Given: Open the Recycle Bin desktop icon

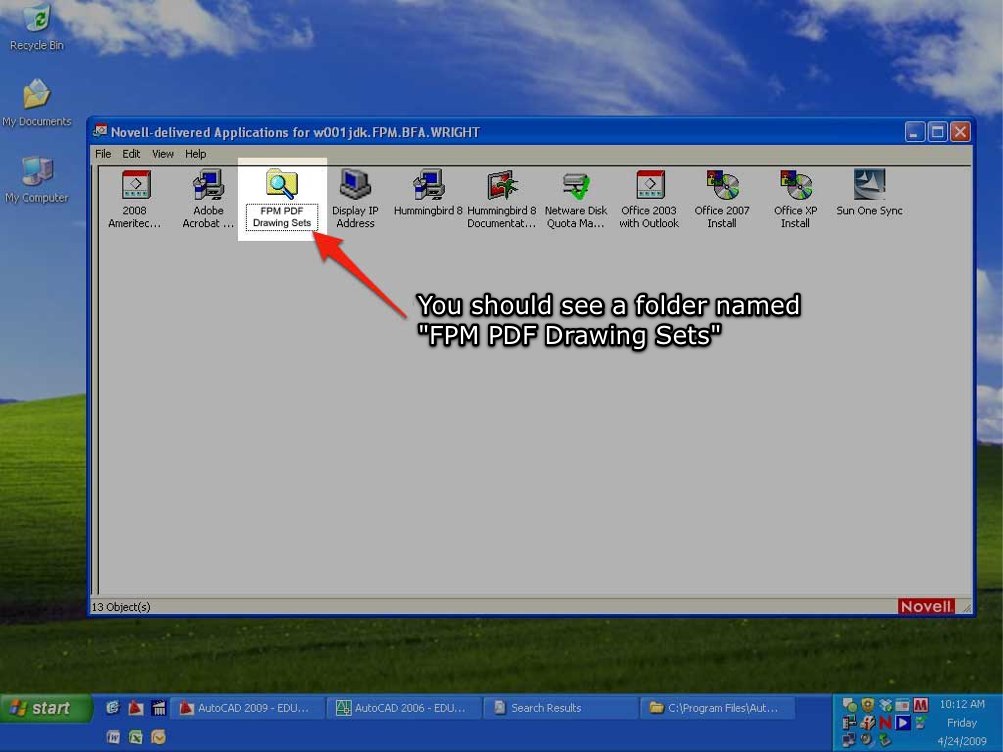Looking at the screenshot, I should [36, 26].
